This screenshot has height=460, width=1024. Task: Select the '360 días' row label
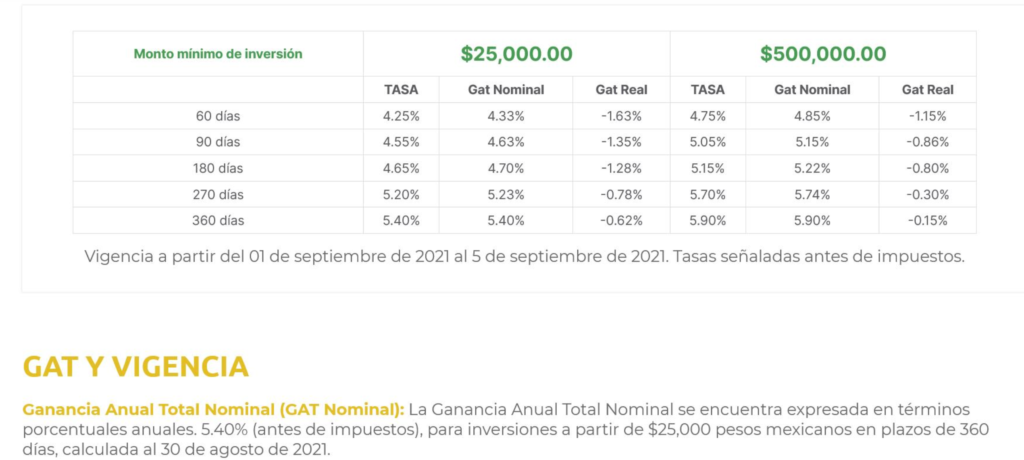click(218, 221)
